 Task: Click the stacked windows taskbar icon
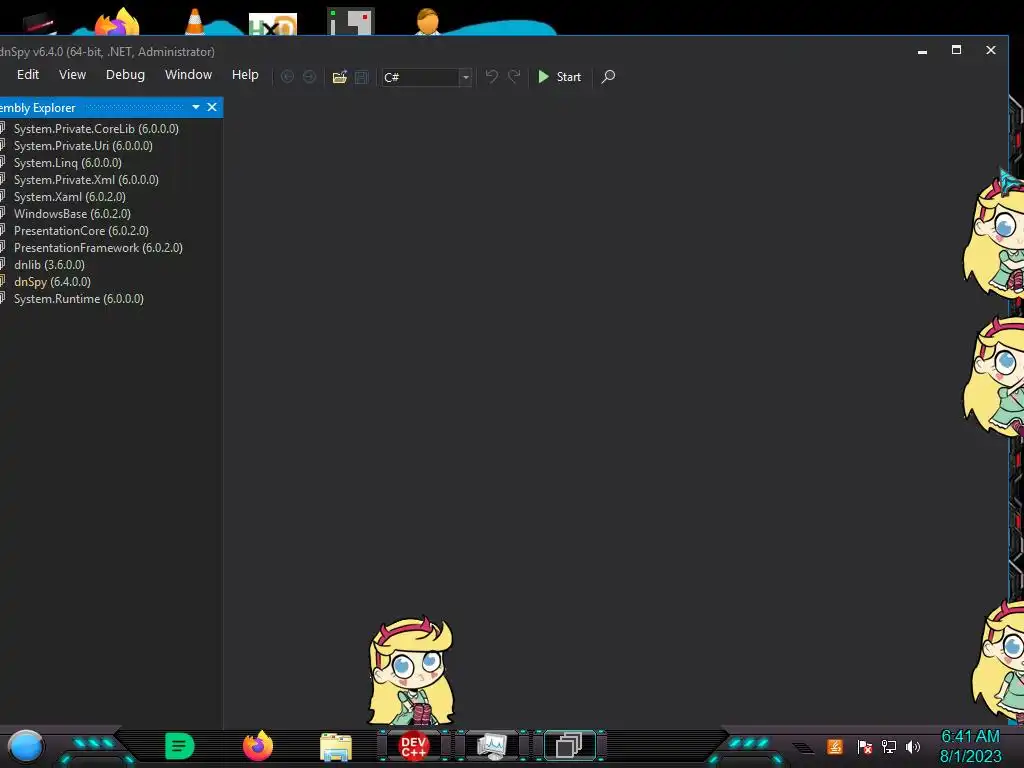coord(569,746)
